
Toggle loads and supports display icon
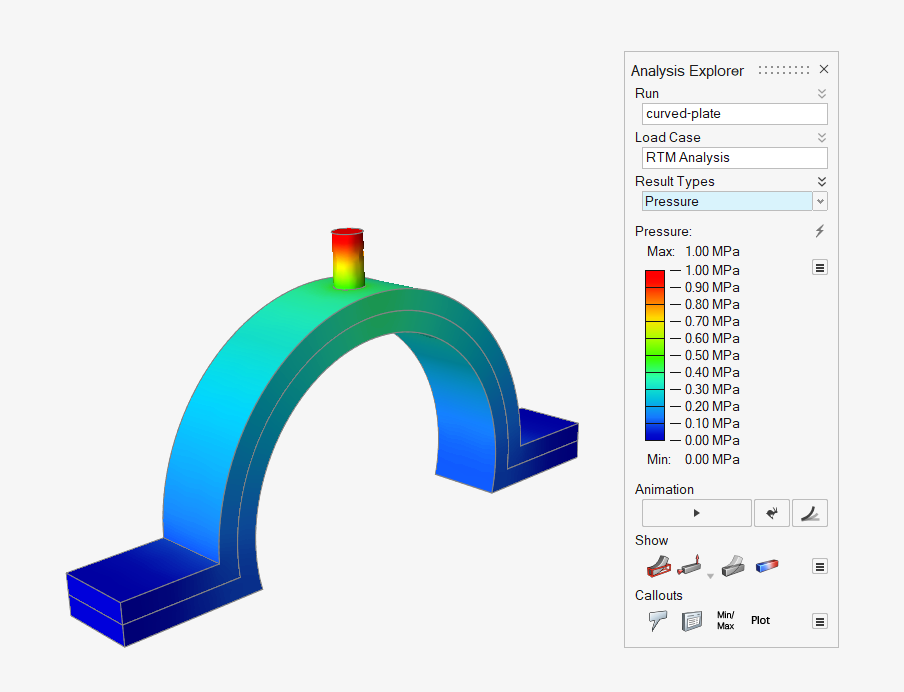690,566
